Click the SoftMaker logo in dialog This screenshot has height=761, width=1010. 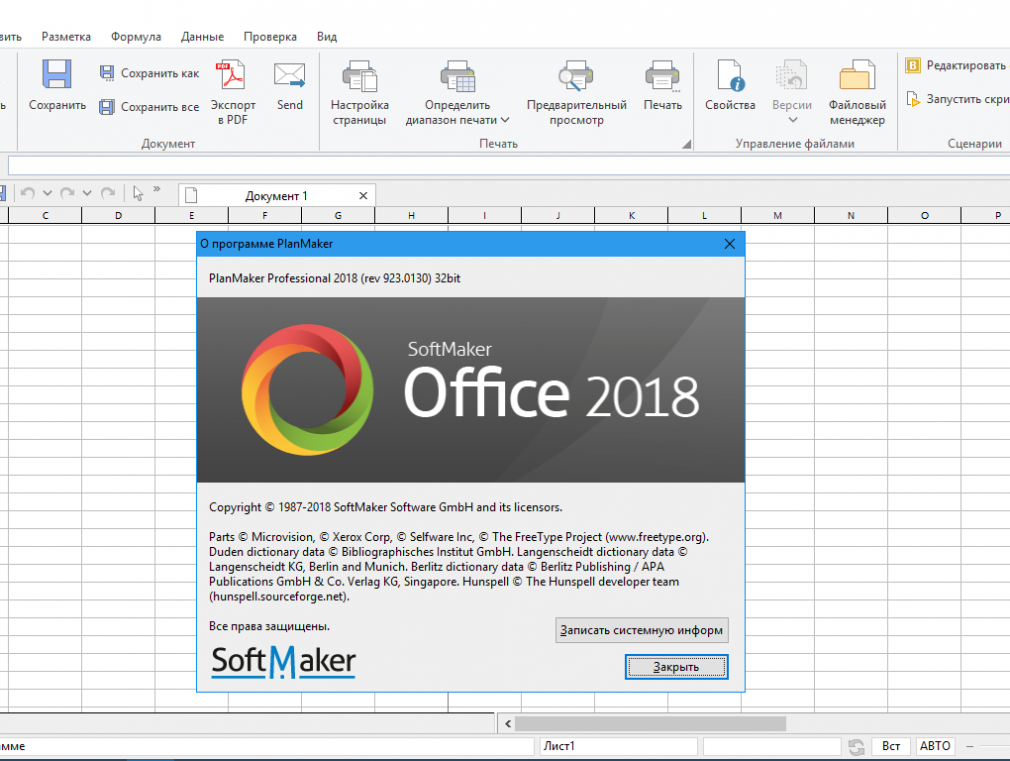[x=283, y=662]
